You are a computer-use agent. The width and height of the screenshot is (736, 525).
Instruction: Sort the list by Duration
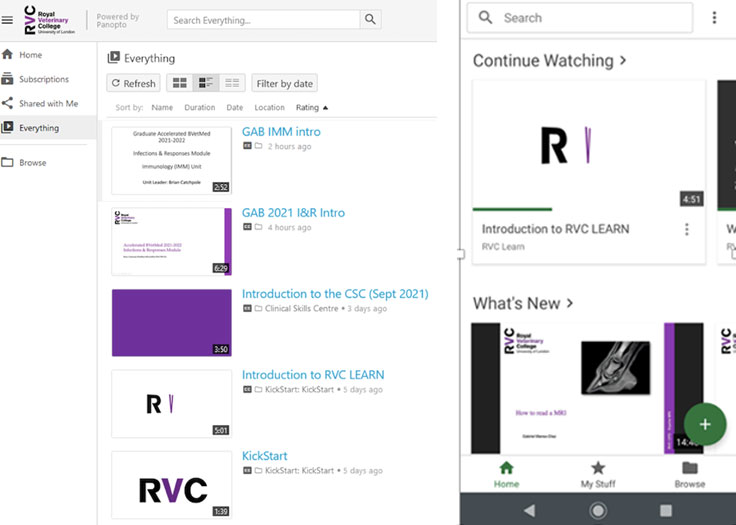(199, 108)
